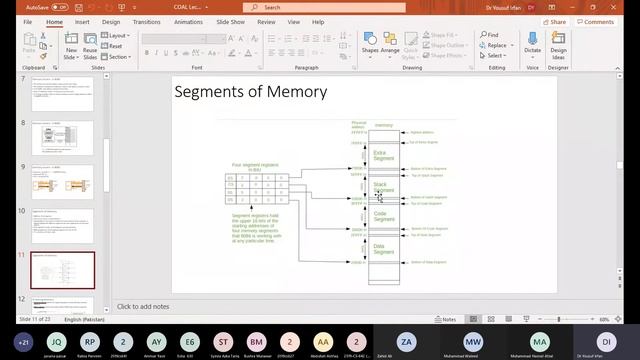Switch to the Review tab
This screenshot has width=640, height=360.
[266, 22]
